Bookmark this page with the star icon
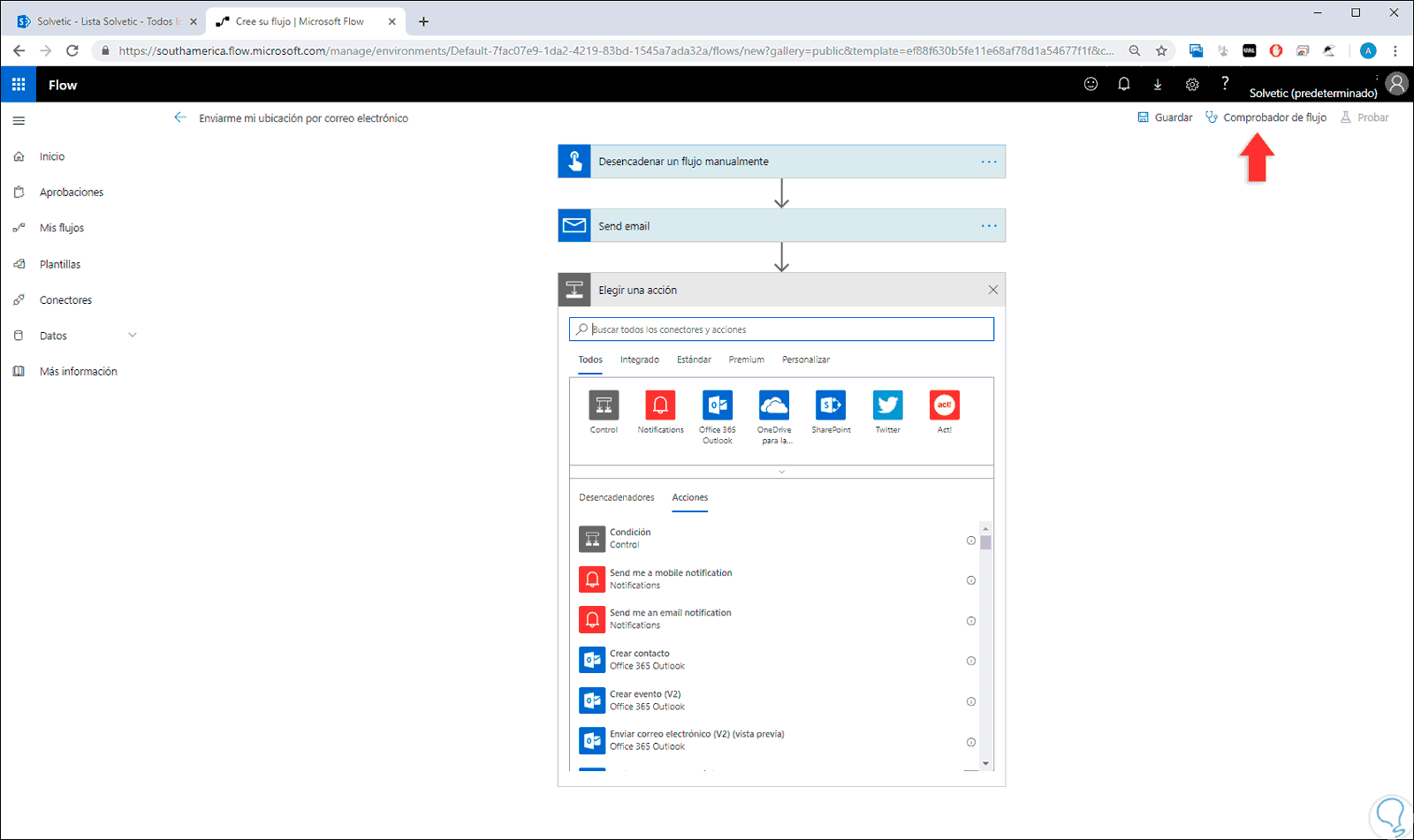 [1161, 51]
